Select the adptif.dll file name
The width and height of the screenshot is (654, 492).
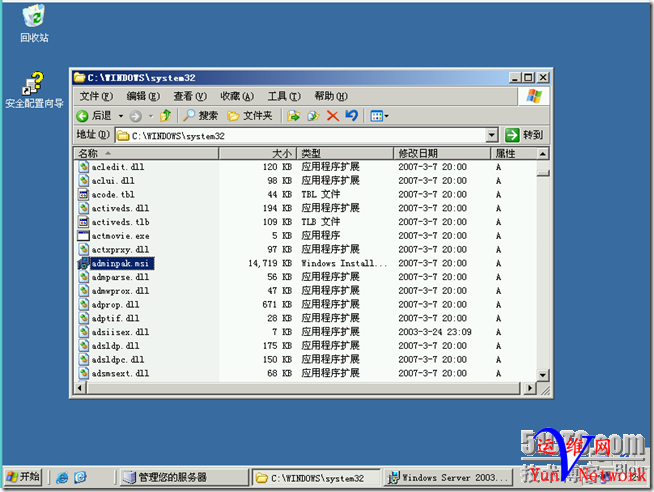click(x=116, y=318)
